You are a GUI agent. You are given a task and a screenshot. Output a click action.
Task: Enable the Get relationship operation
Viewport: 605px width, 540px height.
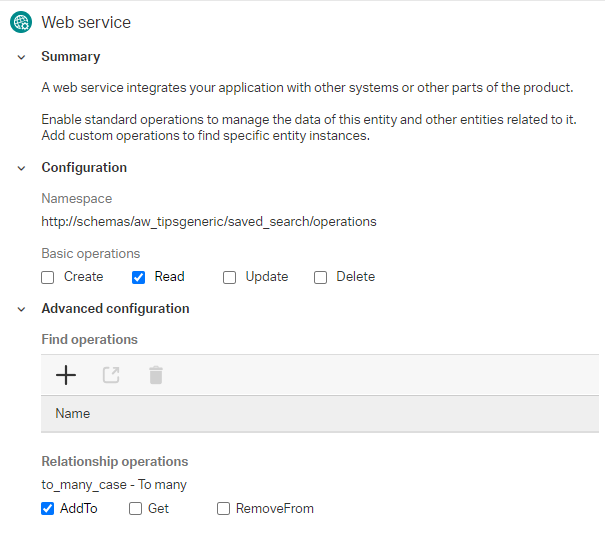(x=136, y=509)
